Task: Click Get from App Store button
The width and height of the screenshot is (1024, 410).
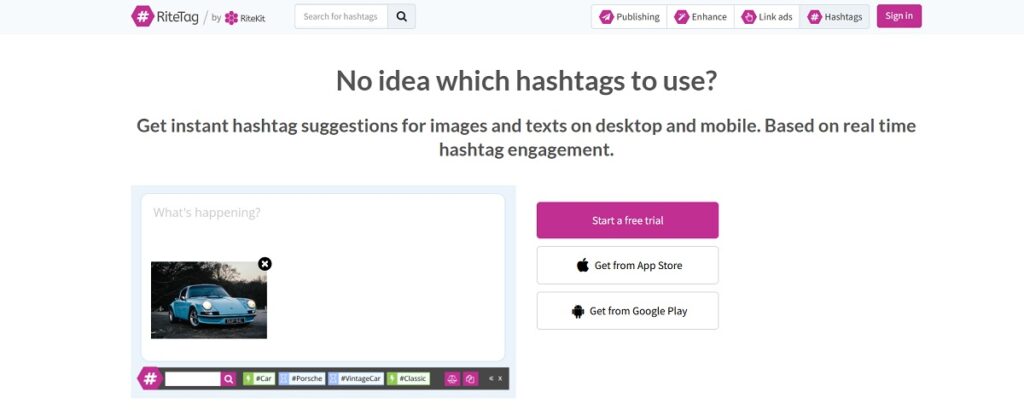Action: click(x=627, y=265)
